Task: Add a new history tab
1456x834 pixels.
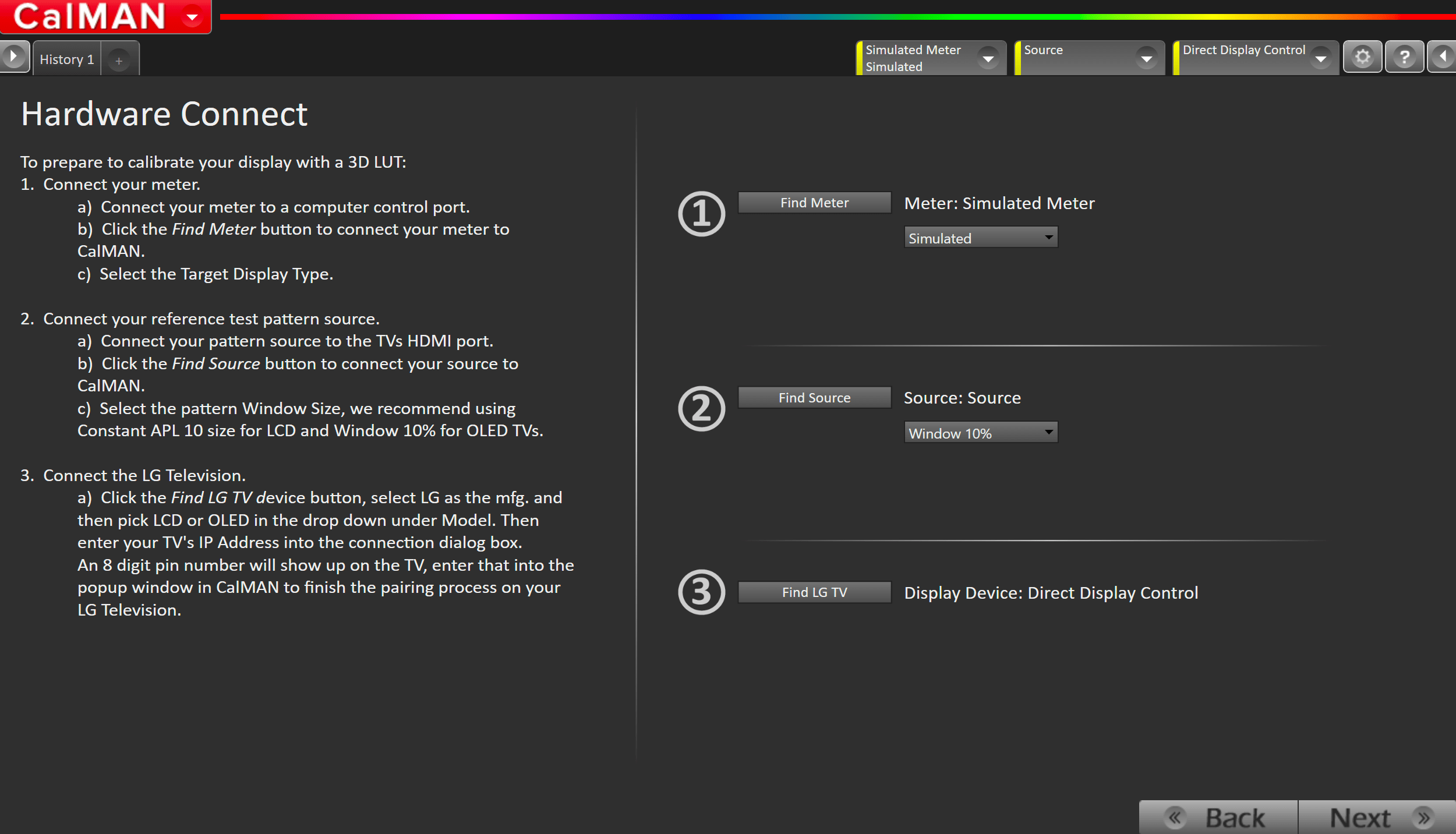Action: coord(119,60)
